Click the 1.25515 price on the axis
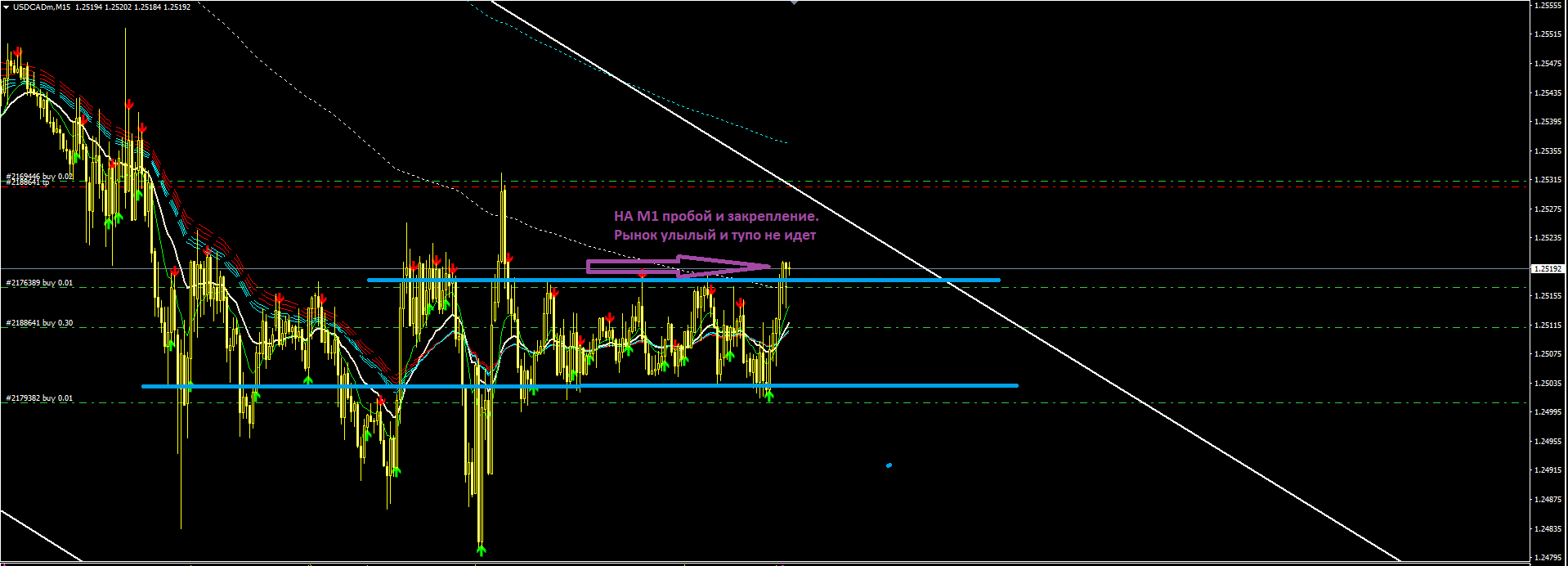The image size is (1568, 566). 1548,34
